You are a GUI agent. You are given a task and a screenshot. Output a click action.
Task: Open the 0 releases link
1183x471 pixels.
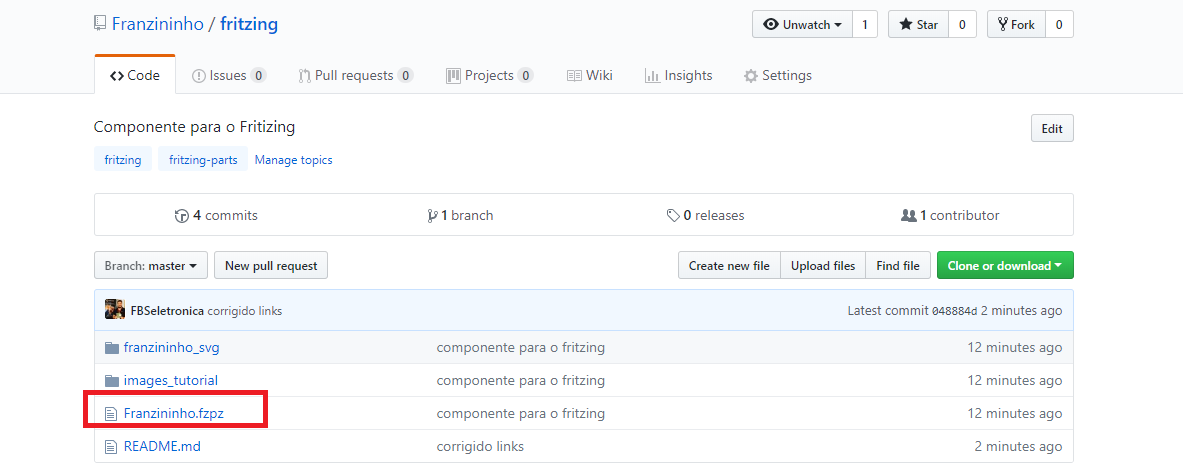[705, 215]
